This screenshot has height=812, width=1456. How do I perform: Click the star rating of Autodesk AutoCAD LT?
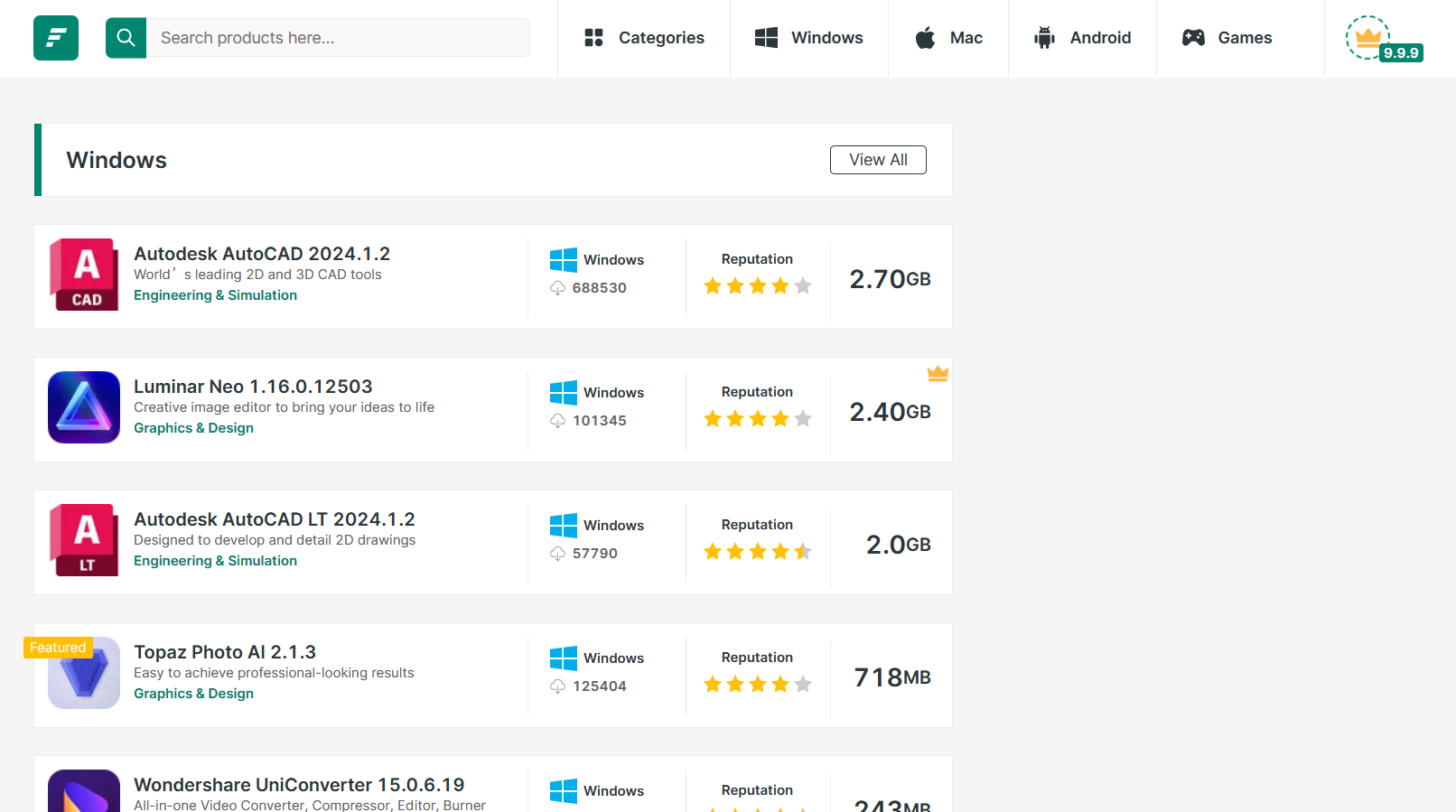pyautogui.click(x=757, y=552)
